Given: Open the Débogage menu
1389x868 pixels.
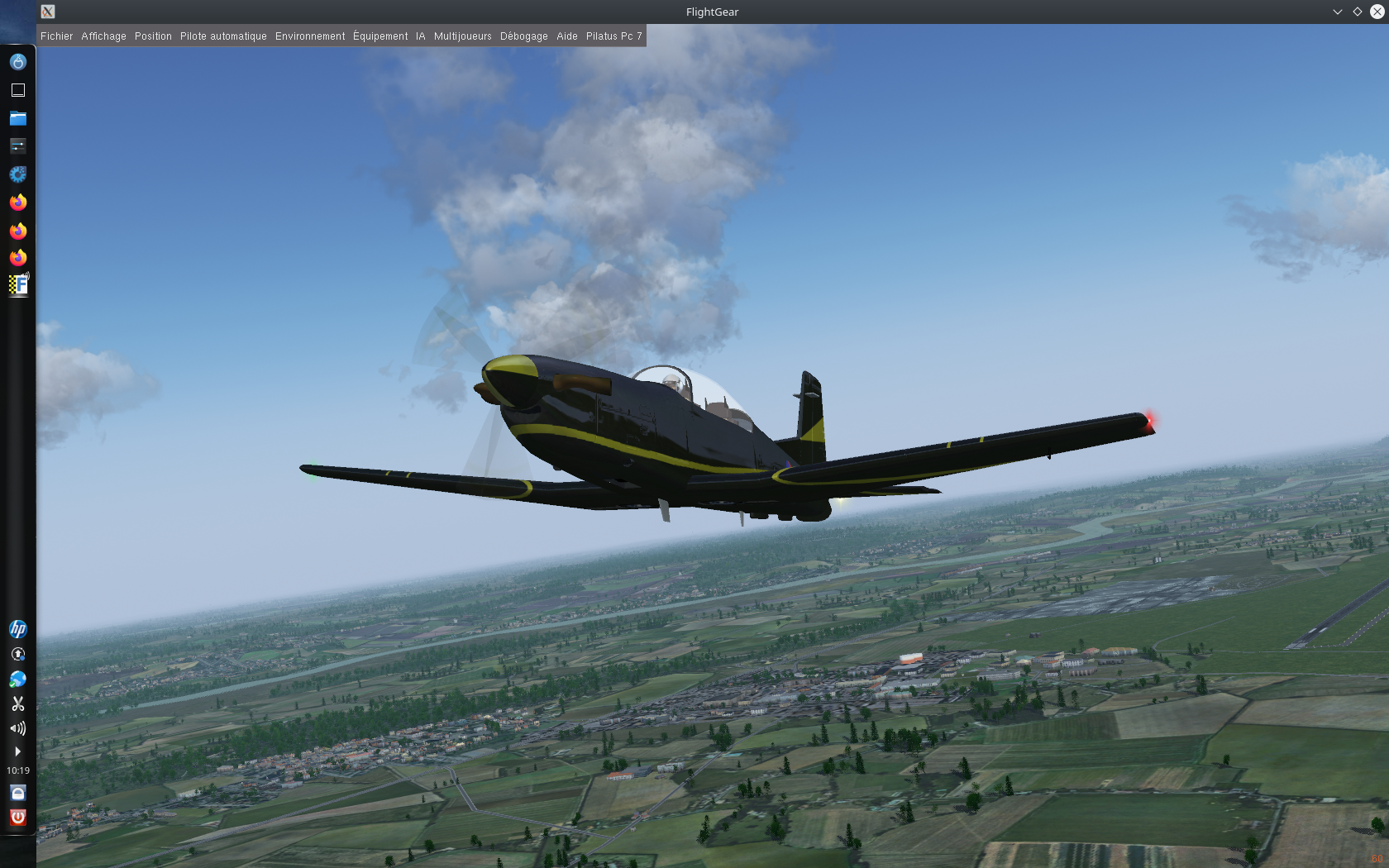Looking at the screenshot, I should [x=524, y=36].
